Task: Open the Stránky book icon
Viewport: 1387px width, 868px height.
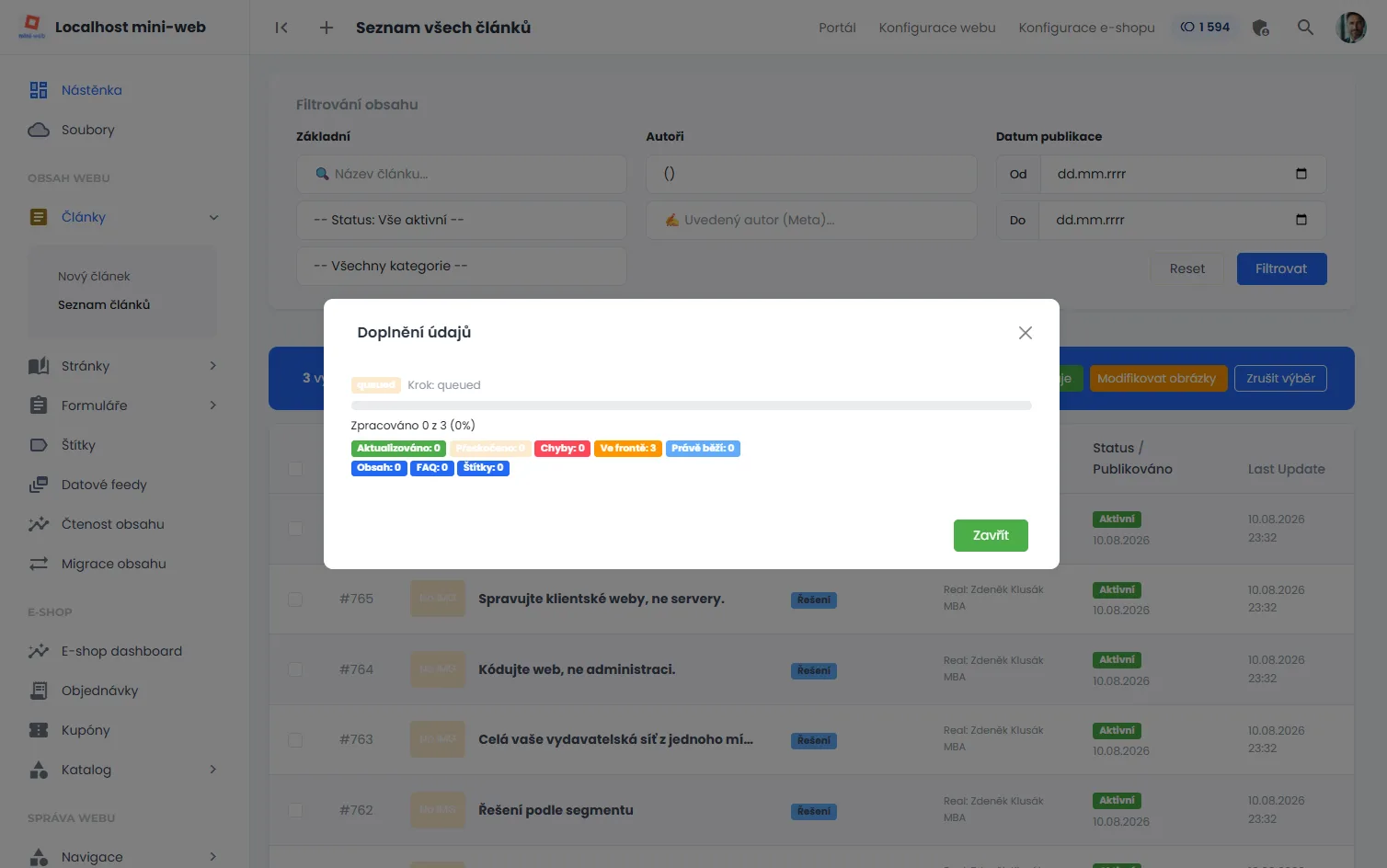Action: [x=39, y=366]
